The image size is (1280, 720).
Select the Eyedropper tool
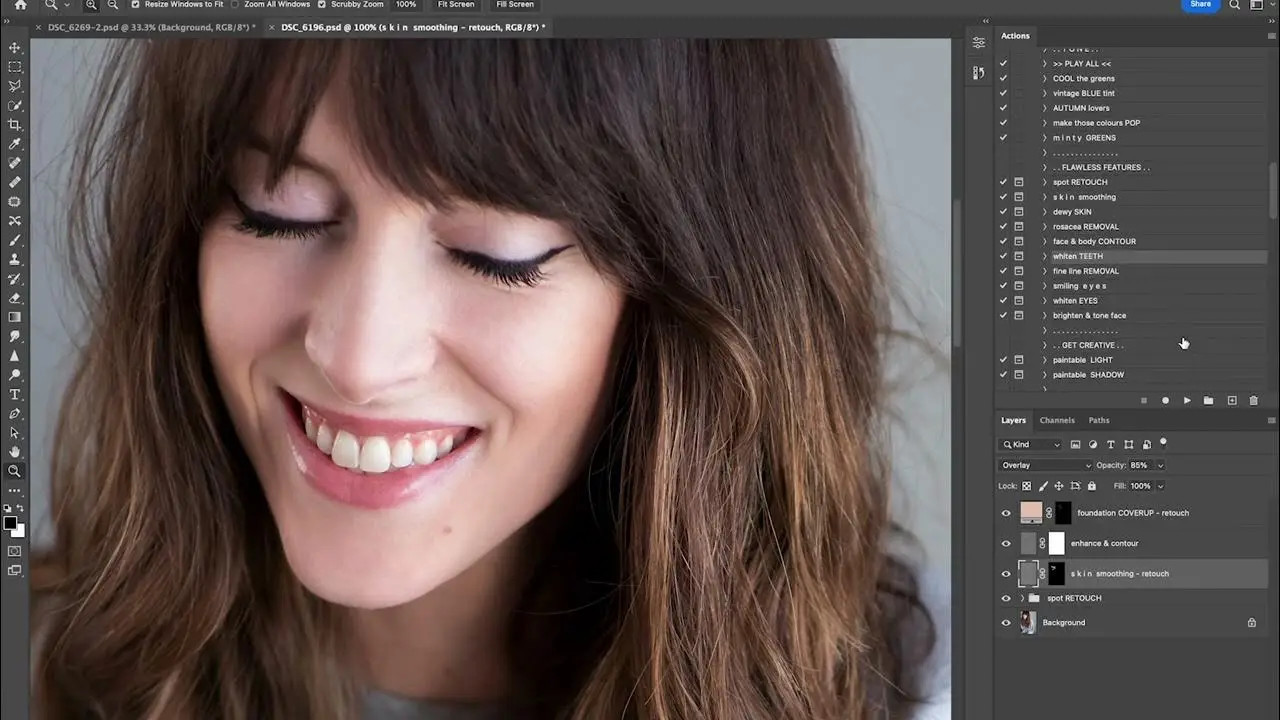[x=15, y=144]
